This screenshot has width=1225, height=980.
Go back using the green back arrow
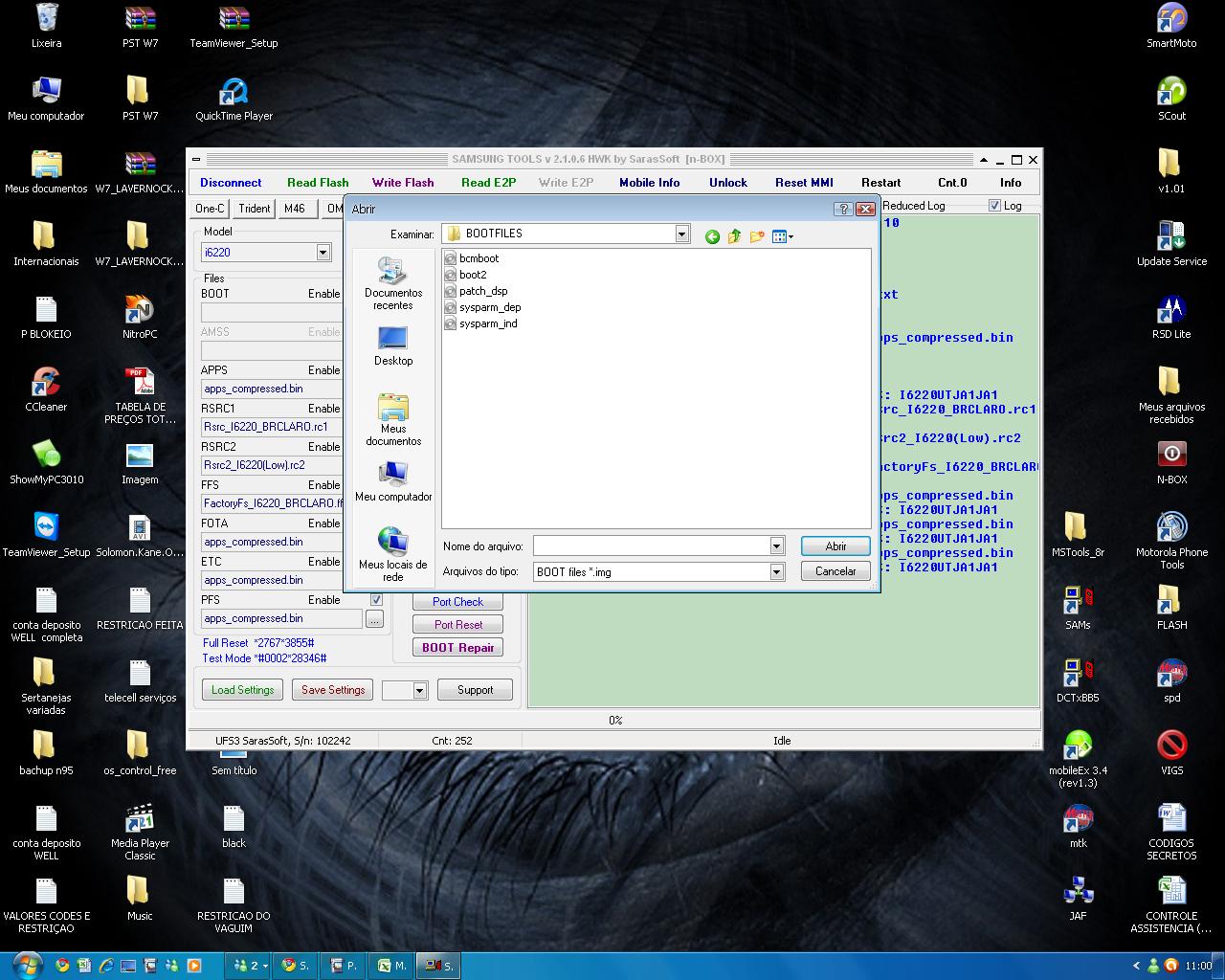click(712, 236)
